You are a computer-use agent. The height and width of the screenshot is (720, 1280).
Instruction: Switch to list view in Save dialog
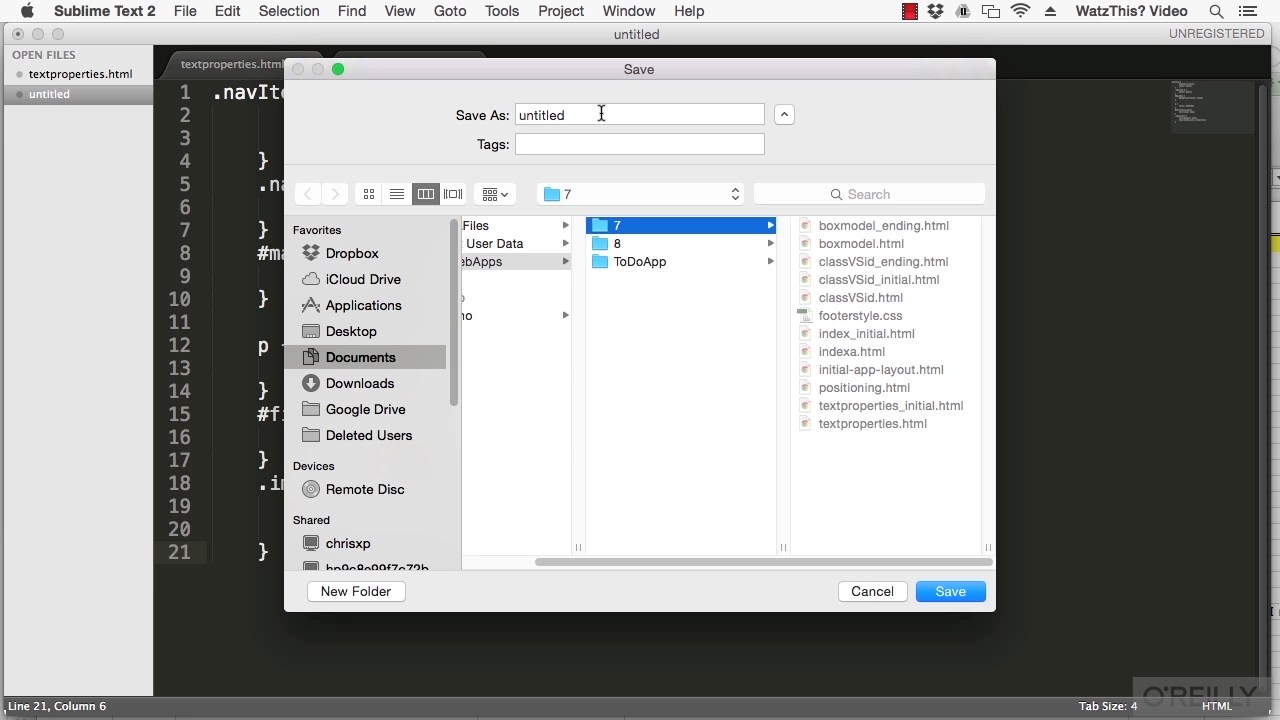click(x=397, y=194)
